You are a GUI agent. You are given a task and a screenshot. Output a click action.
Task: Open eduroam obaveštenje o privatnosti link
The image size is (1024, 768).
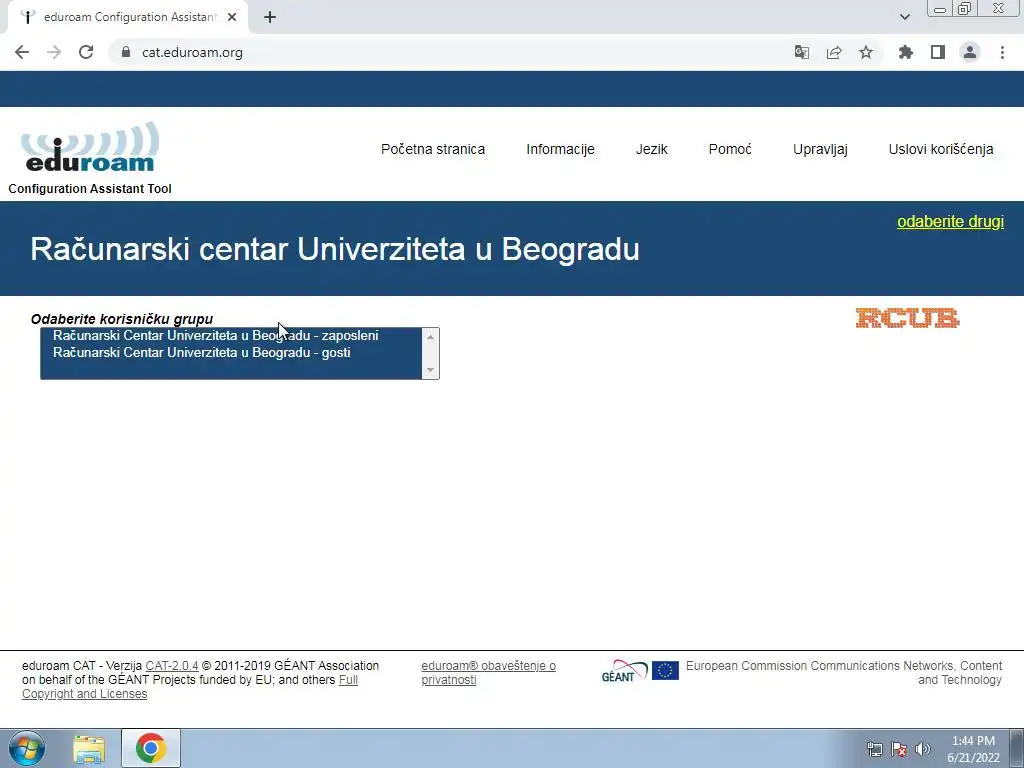coord(488,673)
